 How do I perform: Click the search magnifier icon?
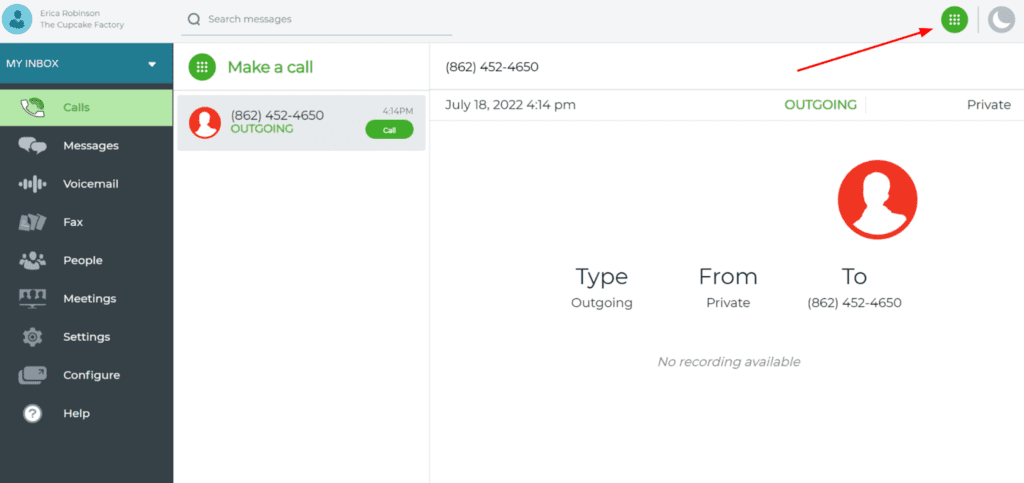[x=193, y=20]
